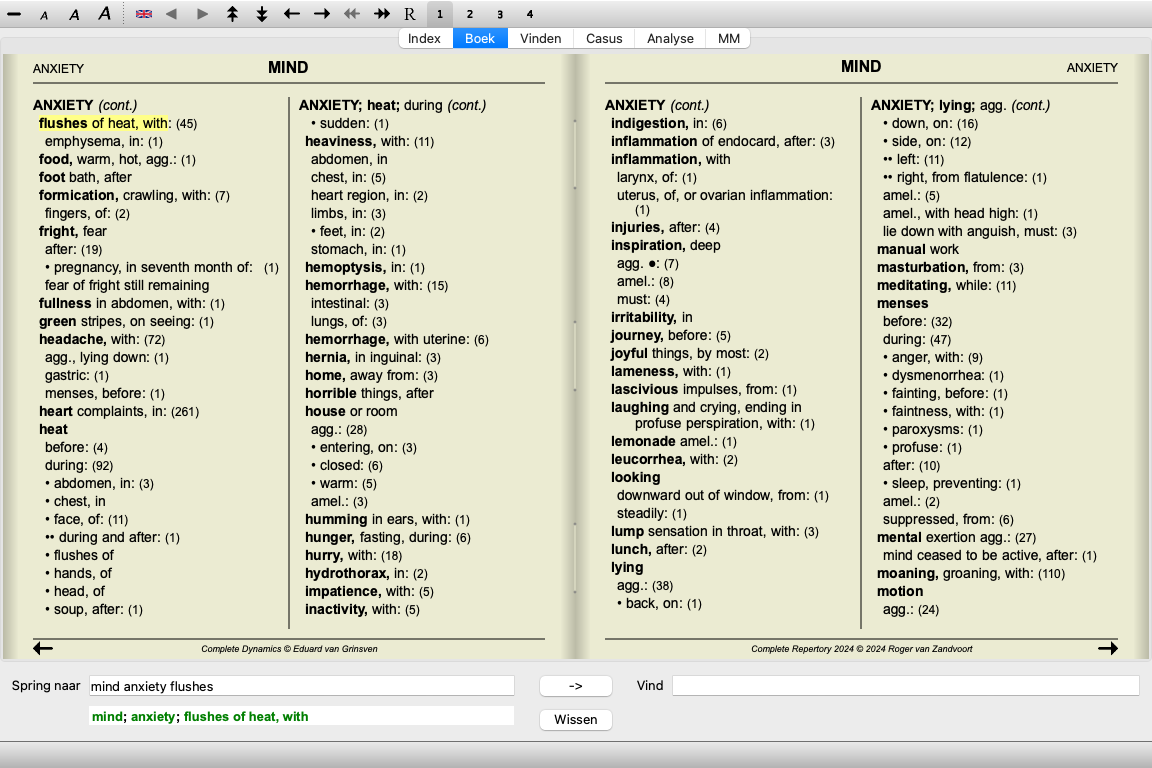This screenshot has width=1152, height=768.
Task: Click the smallest text size A icon
Action: pyautogui.click(x=44, y=15)
